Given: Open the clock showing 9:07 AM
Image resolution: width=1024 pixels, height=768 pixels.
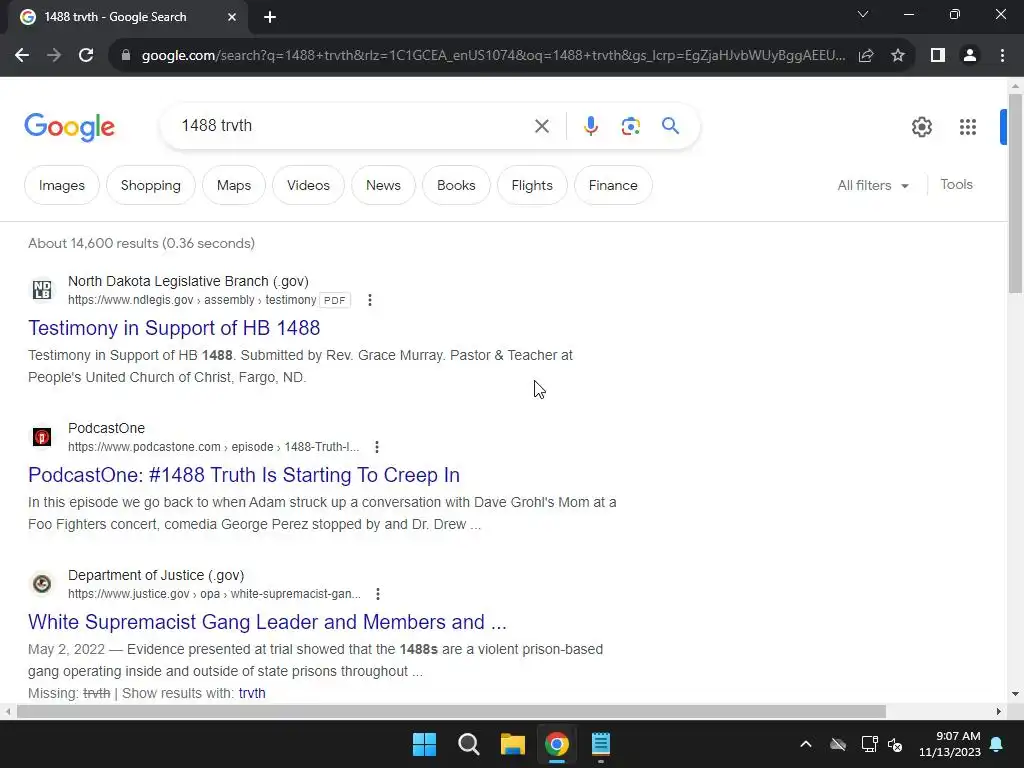Looking at the screenshot, I should pos(950,744).
